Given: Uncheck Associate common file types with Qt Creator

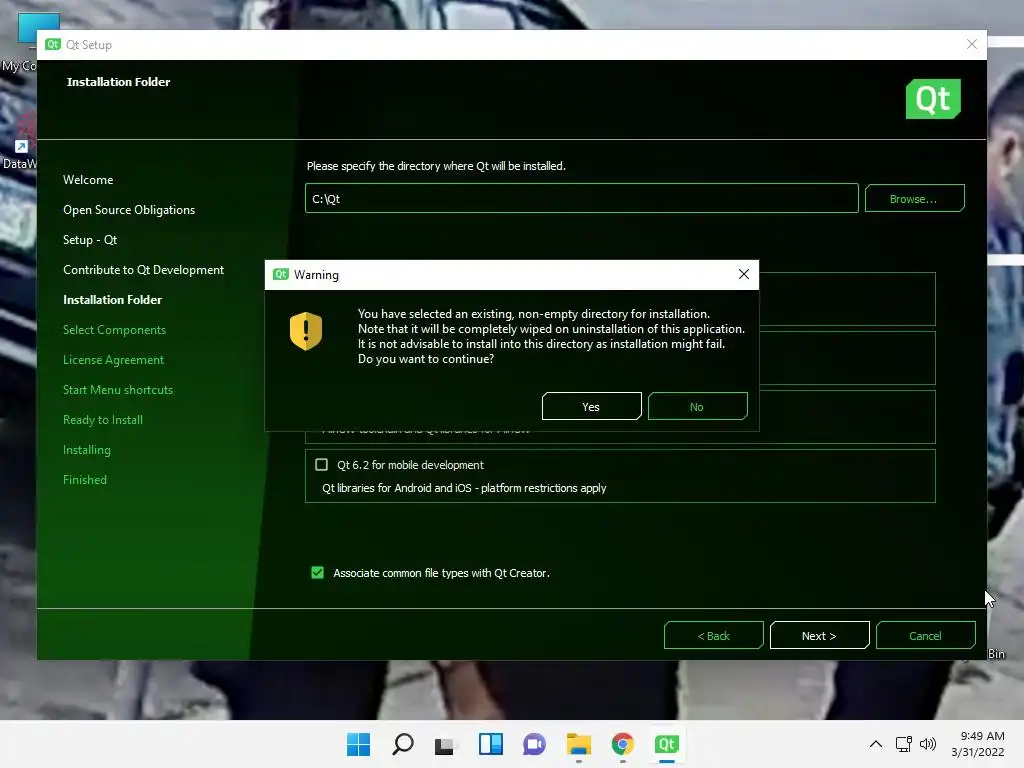Looking at the screenshot, I should point(317,573).
